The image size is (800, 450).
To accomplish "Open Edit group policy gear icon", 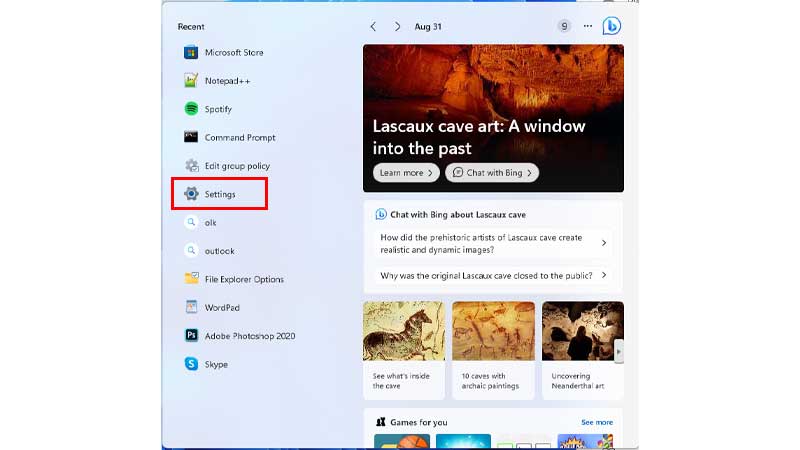I will [191, 165].
